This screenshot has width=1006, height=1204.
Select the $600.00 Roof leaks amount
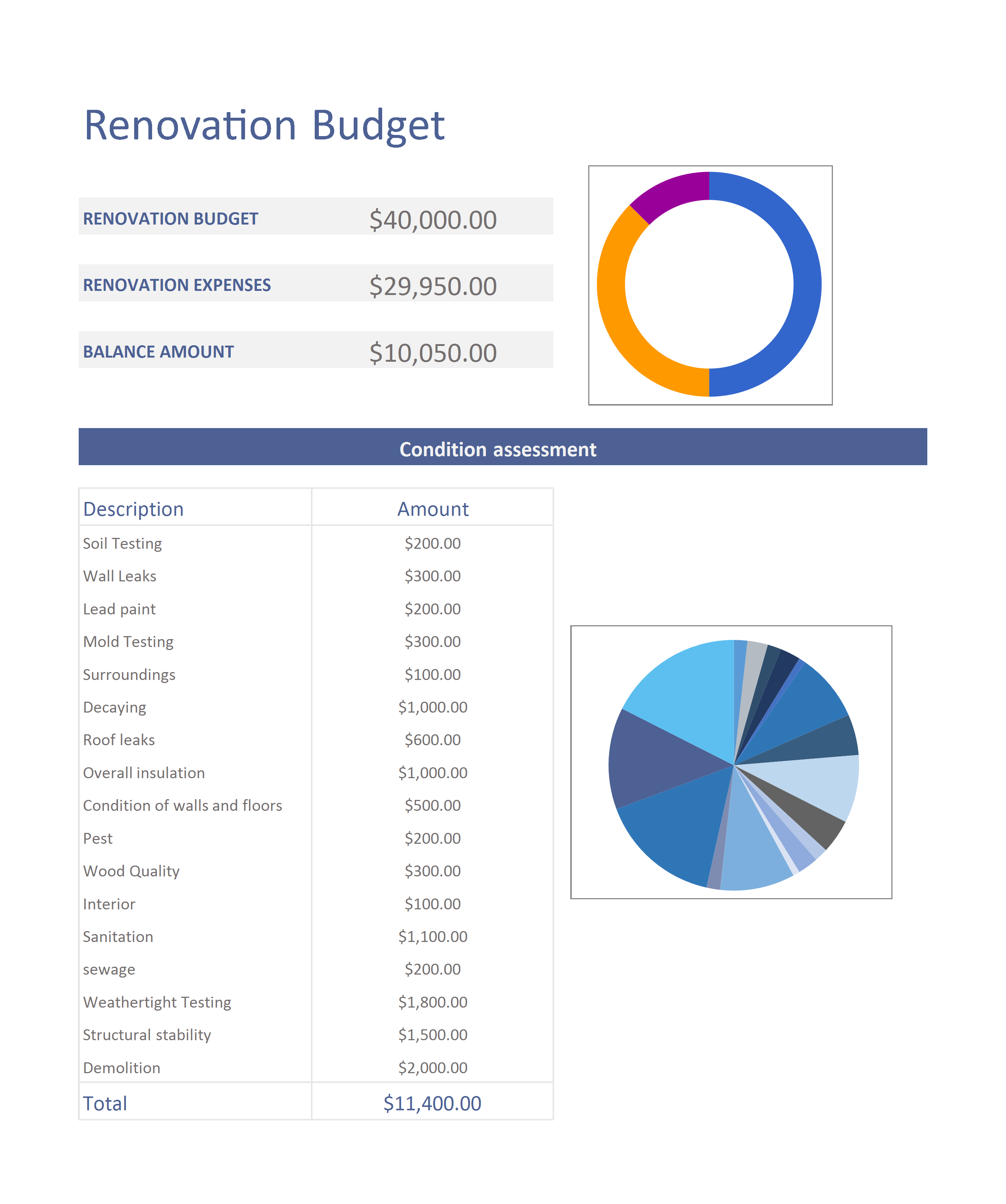433,740
